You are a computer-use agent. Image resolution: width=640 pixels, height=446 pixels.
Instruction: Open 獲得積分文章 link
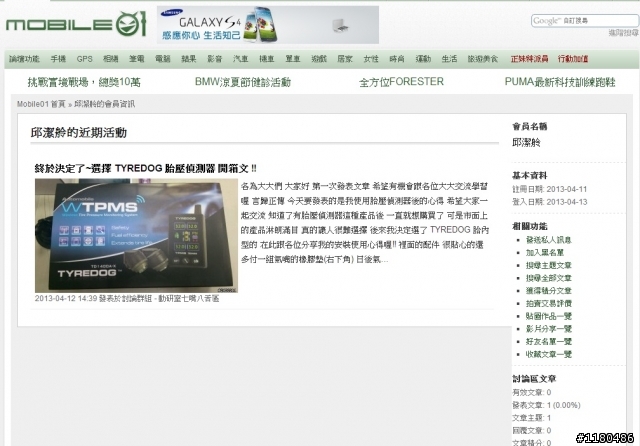(549, 291)
